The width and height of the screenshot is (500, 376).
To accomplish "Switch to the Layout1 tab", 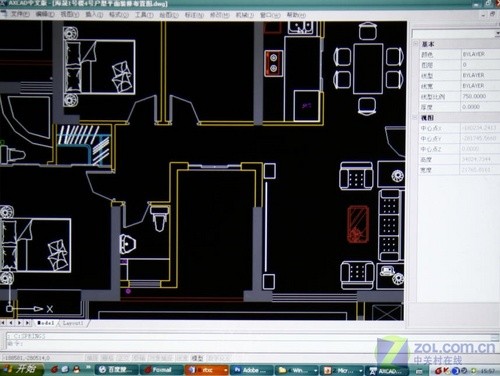I will 73,323.
